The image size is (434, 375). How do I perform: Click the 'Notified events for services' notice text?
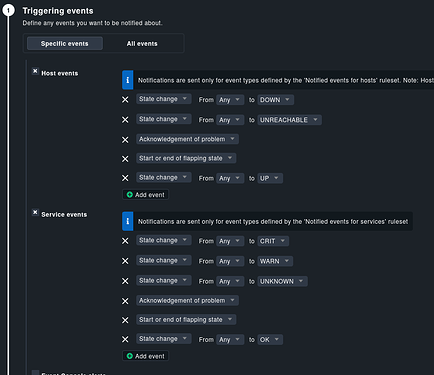tap(273, 222)
